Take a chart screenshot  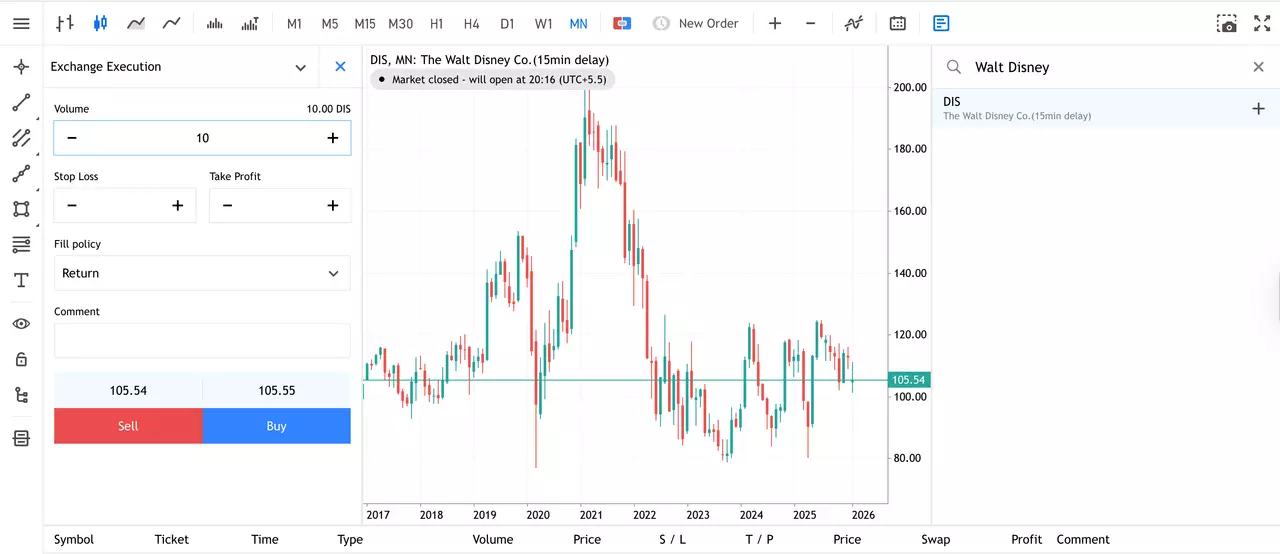tap(1227, 23)
